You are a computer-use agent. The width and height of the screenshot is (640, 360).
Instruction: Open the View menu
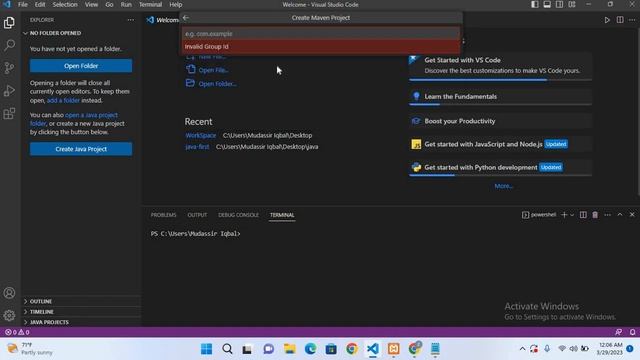click(91, 4)
